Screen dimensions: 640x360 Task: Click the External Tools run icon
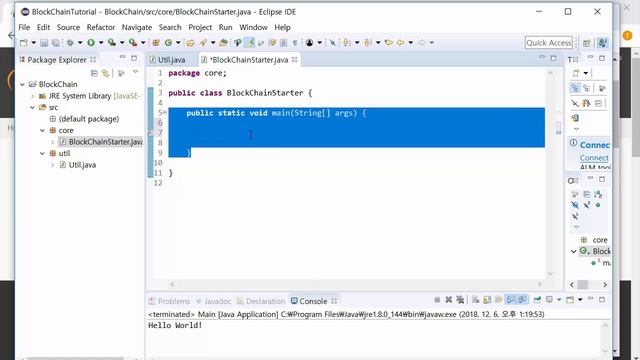click(x=133, y=42)
